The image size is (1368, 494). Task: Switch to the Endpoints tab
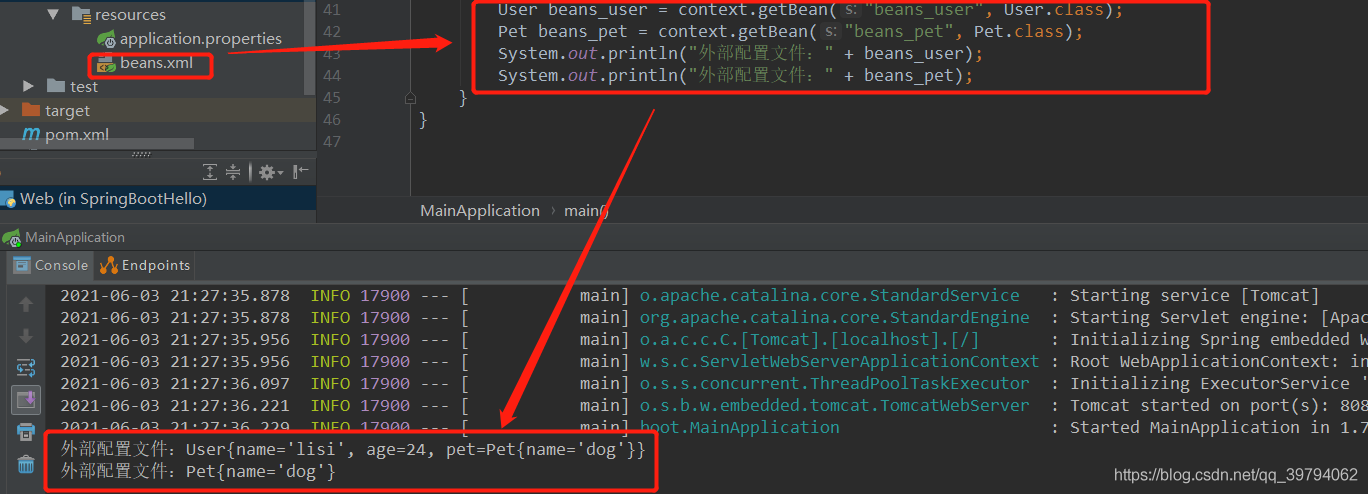145,265
